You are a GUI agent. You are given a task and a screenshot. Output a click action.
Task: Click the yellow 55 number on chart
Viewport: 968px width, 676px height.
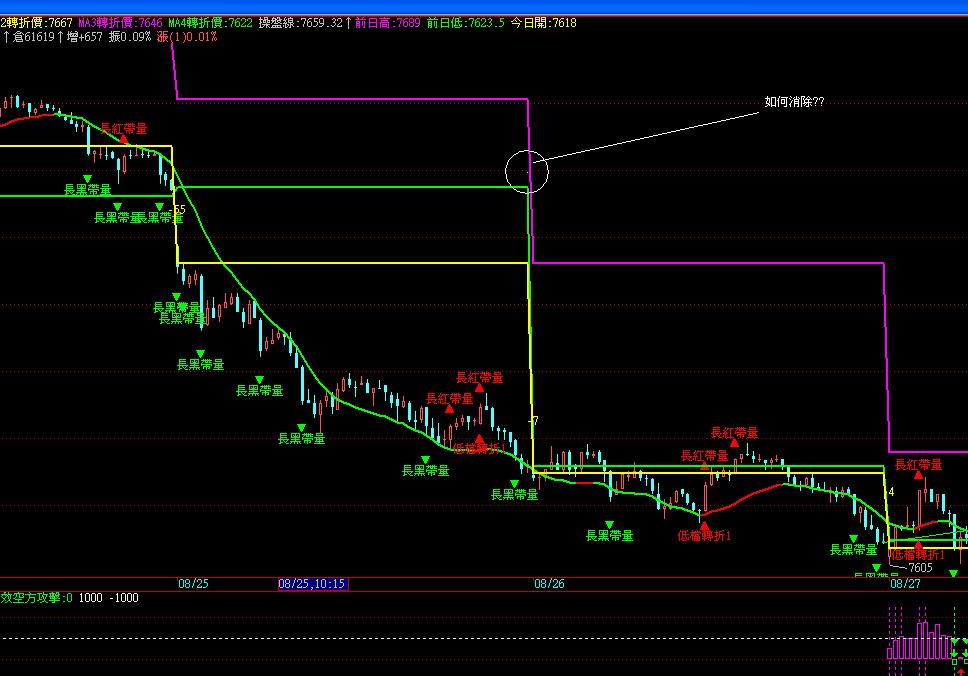(179, 210)
